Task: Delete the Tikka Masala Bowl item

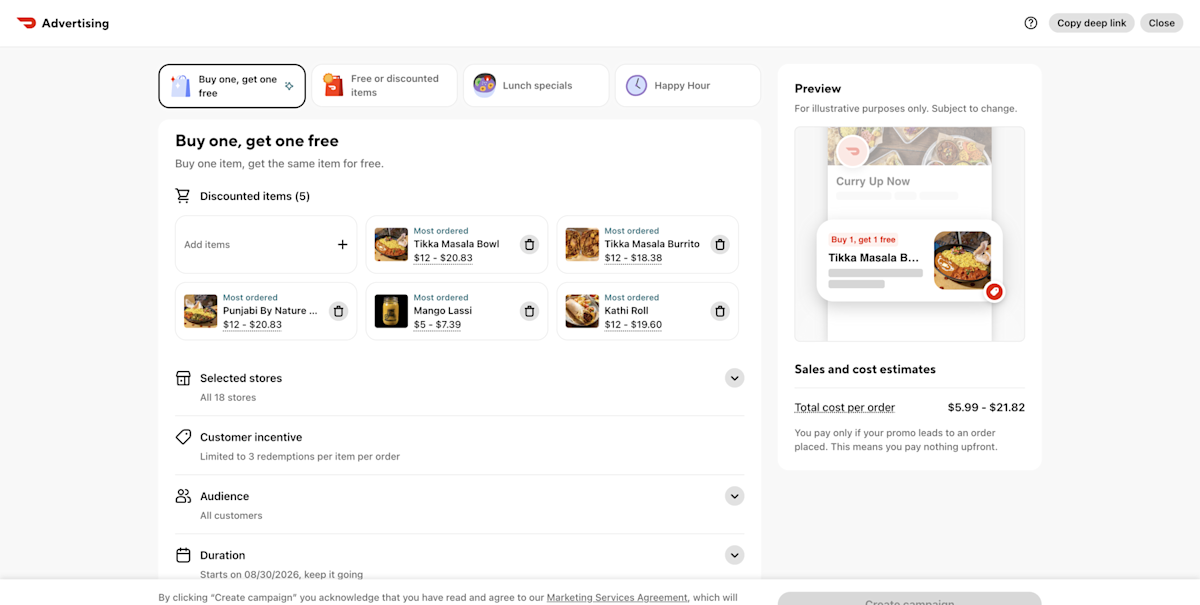Action: (529, 244)
